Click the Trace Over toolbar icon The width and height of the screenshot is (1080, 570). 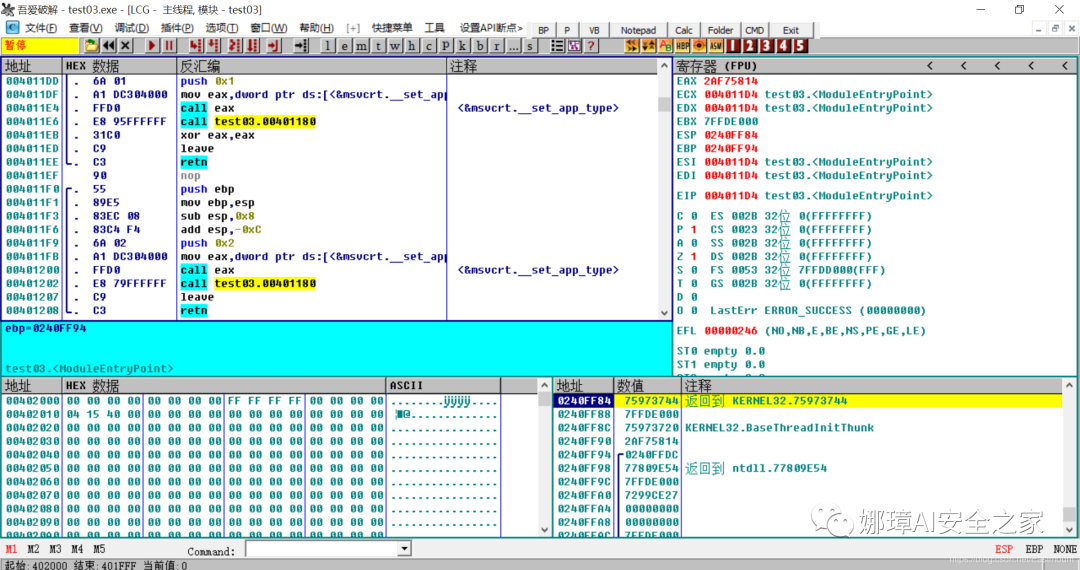pyautogui.click(x=252, y=45)
